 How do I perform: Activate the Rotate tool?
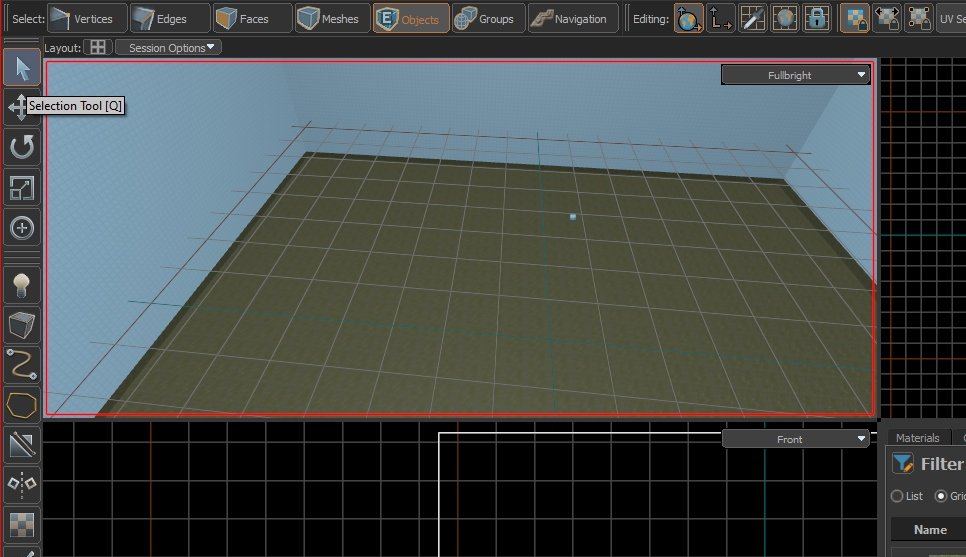tap(22, 148)
